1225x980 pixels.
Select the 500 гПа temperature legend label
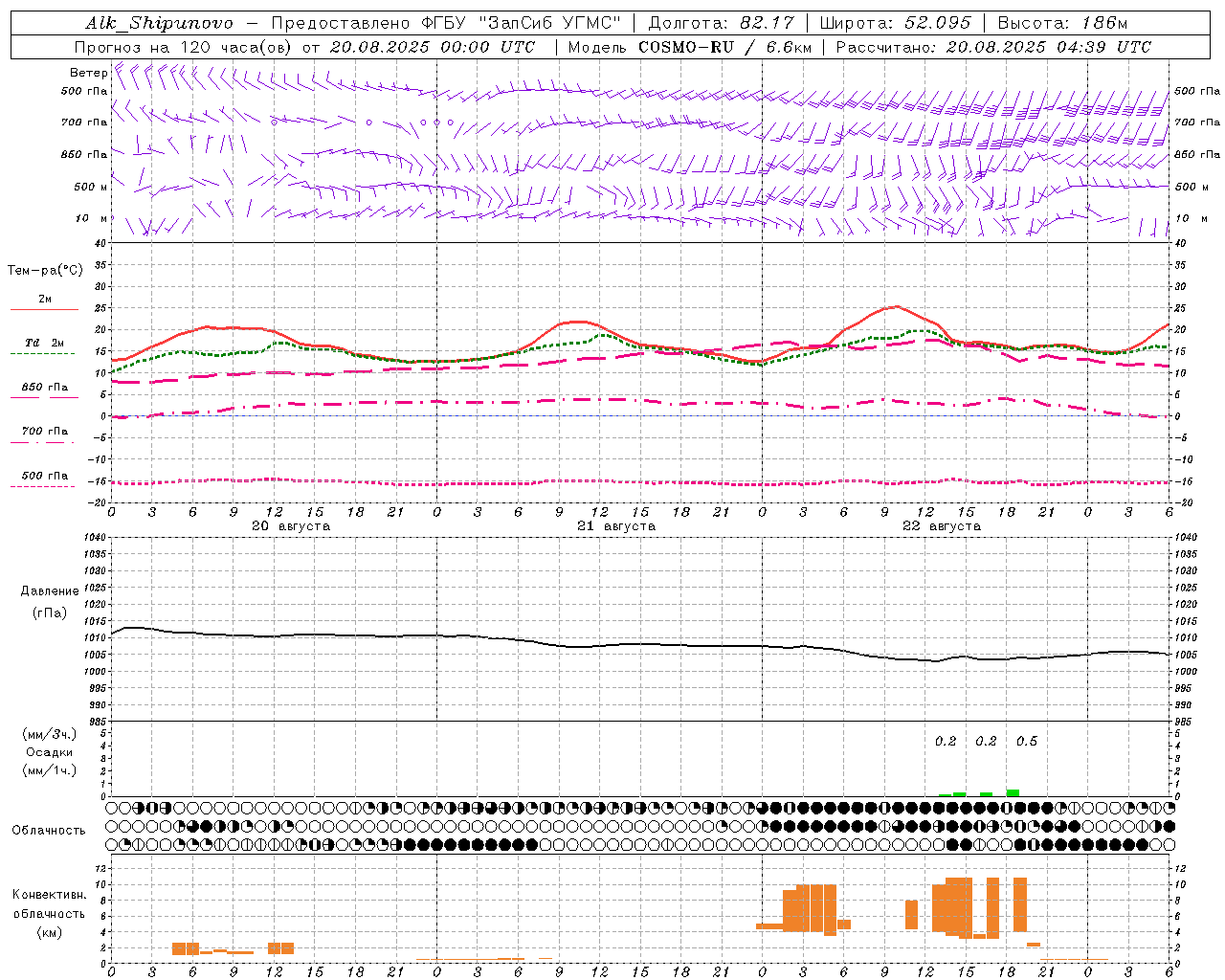coord(45,476)
